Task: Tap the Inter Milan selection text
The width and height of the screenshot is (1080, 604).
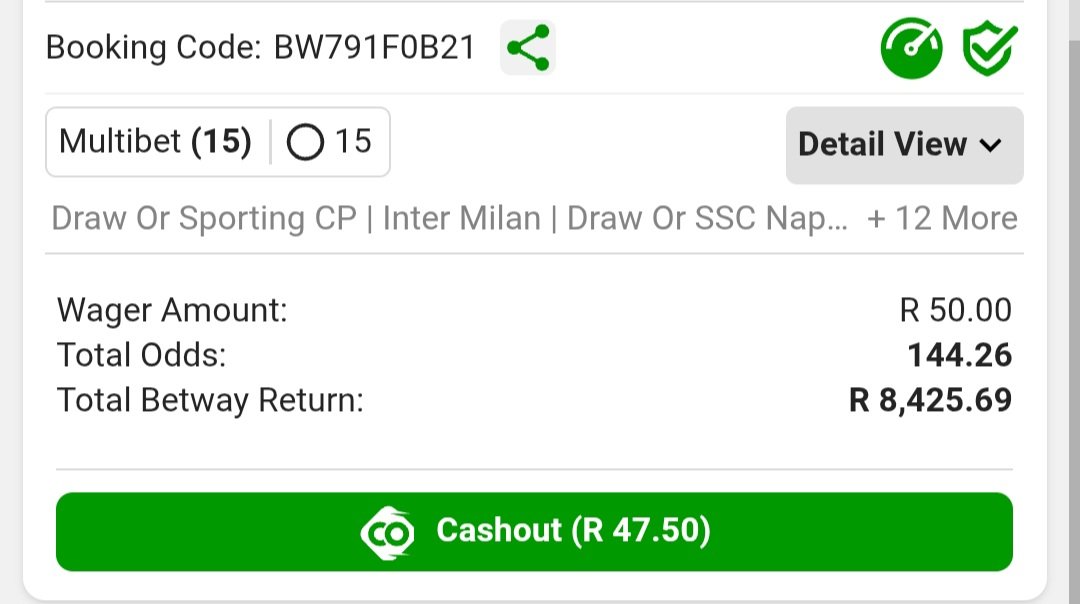Action: coord(461,218)
